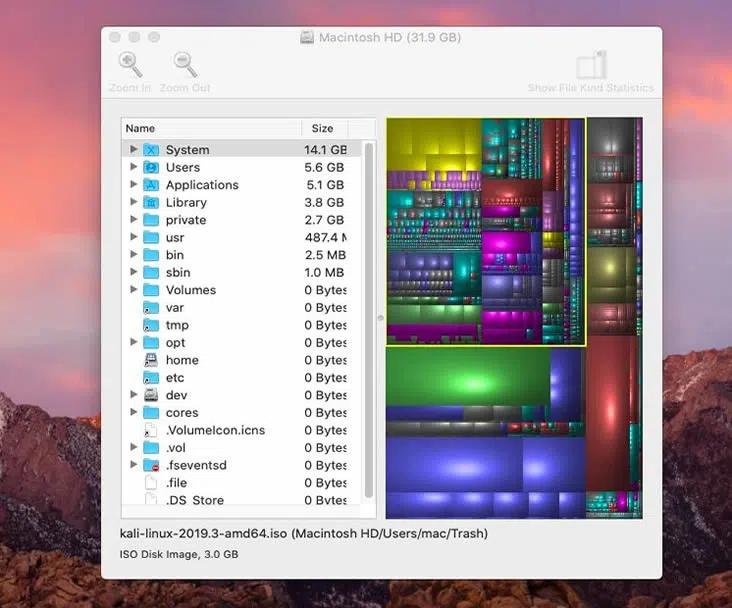Click the file list vertical scrollbar
732x608 pixels.
[369, 320]
